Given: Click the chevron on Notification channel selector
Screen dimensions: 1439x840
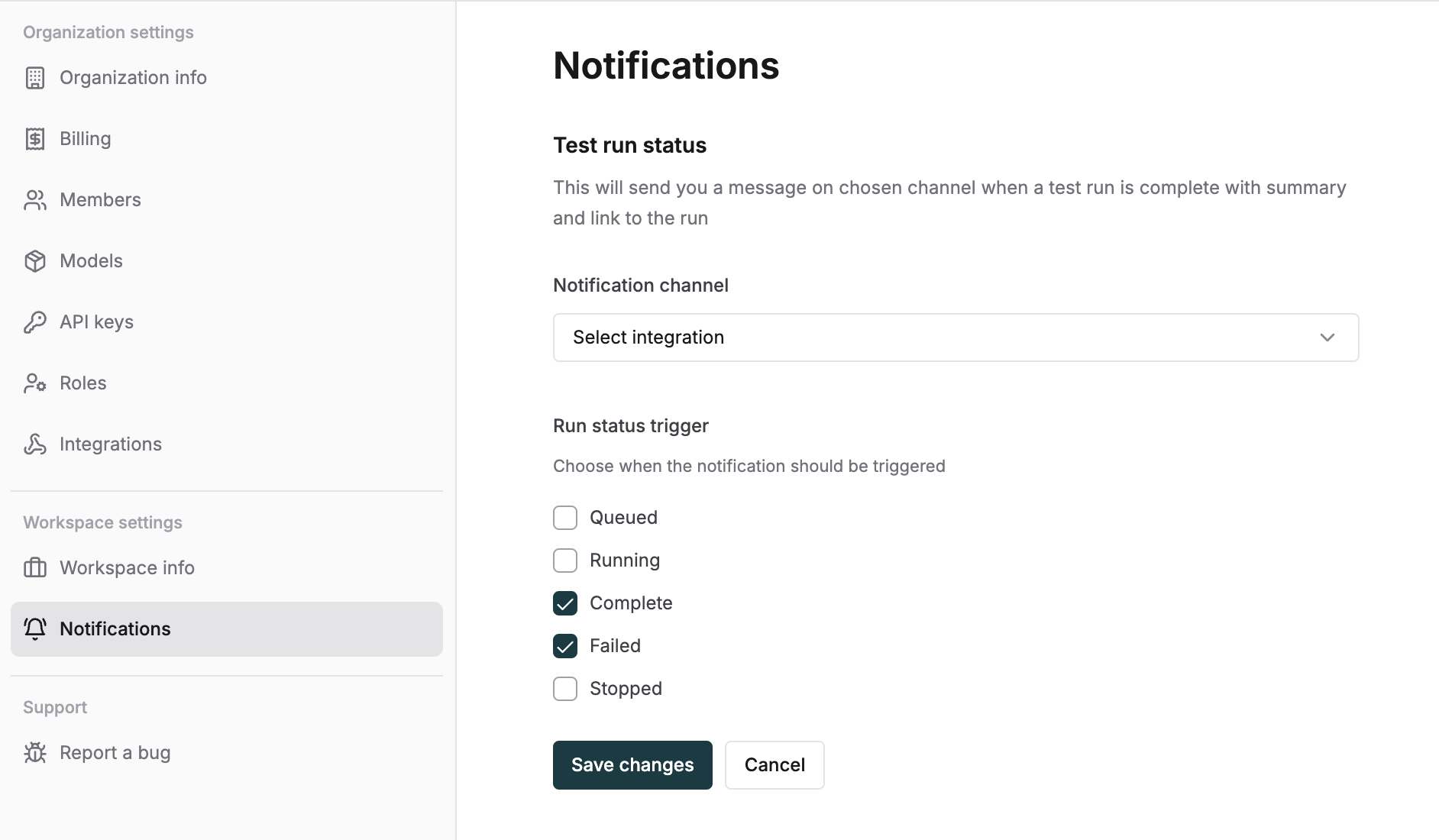Looking at the screenshot, I should pos(1327,337).
